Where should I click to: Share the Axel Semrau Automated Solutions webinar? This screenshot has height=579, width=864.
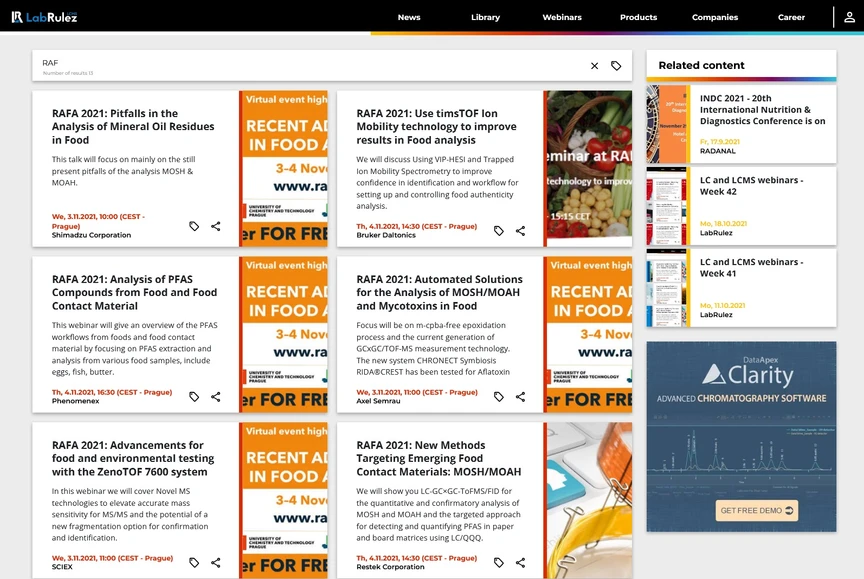tap(521, 397)
